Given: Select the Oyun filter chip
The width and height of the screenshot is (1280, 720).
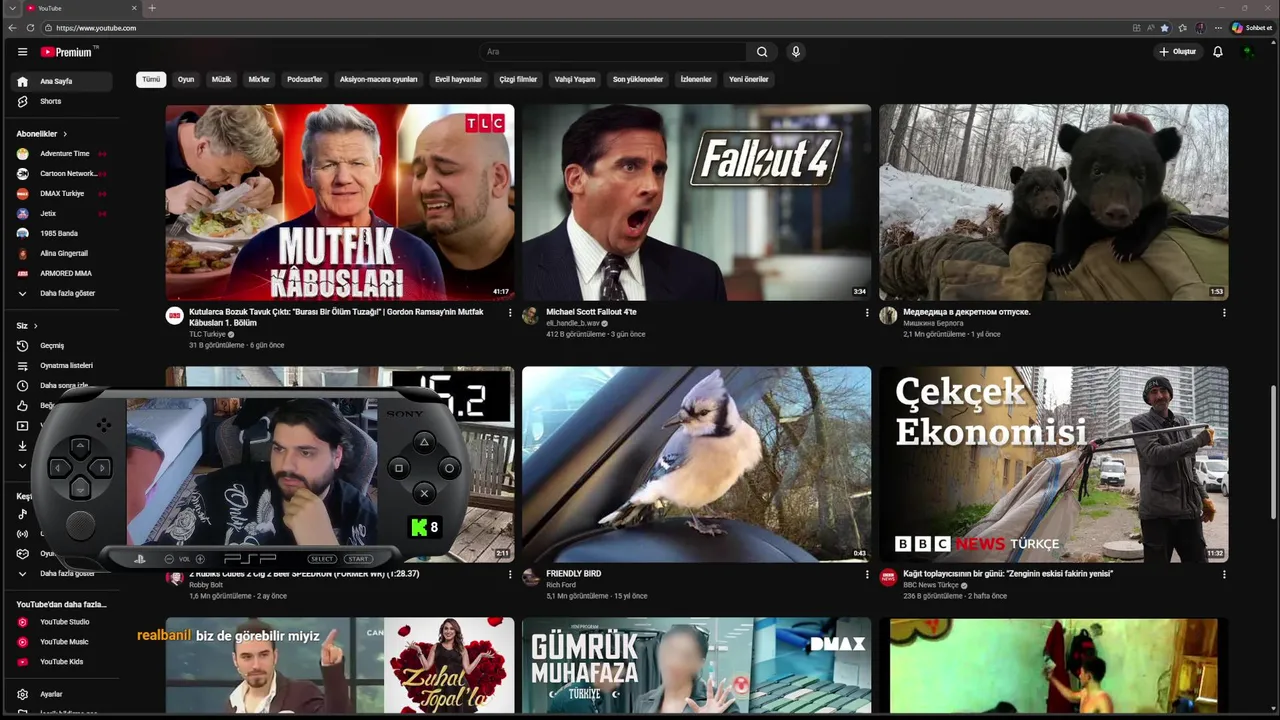Looking at the screenshot, I should tap(186, 79).
